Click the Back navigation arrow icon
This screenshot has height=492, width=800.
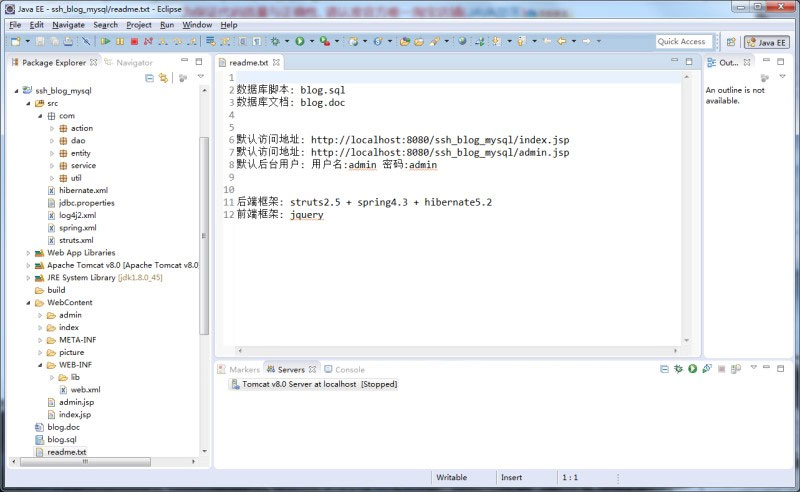click(x=562, y=41)
